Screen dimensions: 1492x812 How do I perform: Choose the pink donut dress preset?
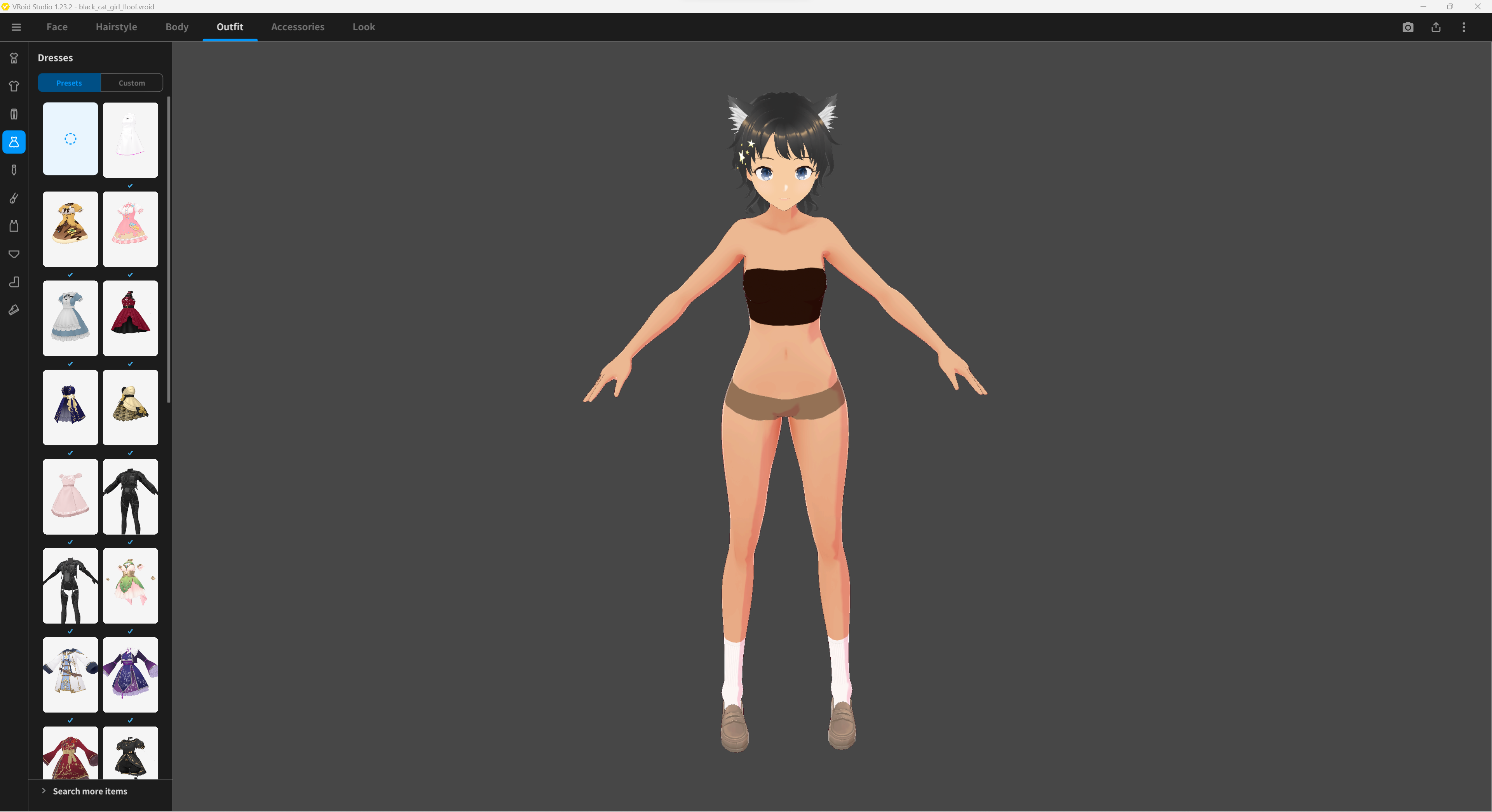tap(130, 229)
